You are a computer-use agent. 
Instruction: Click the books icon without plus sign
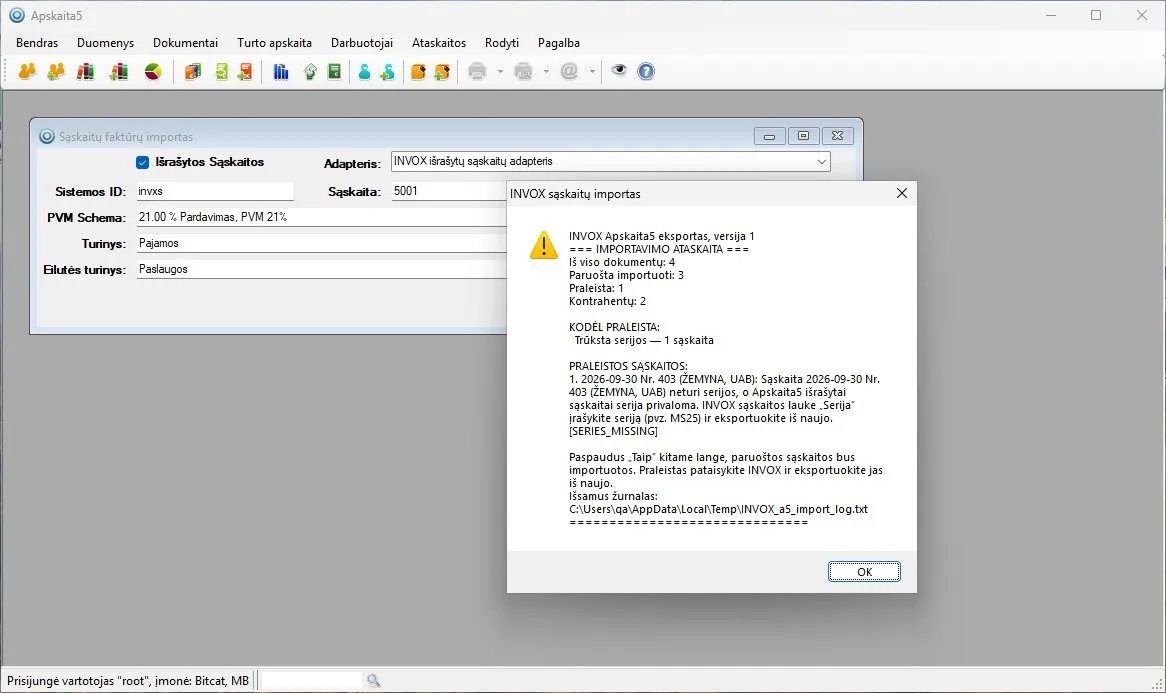(86, 71)
